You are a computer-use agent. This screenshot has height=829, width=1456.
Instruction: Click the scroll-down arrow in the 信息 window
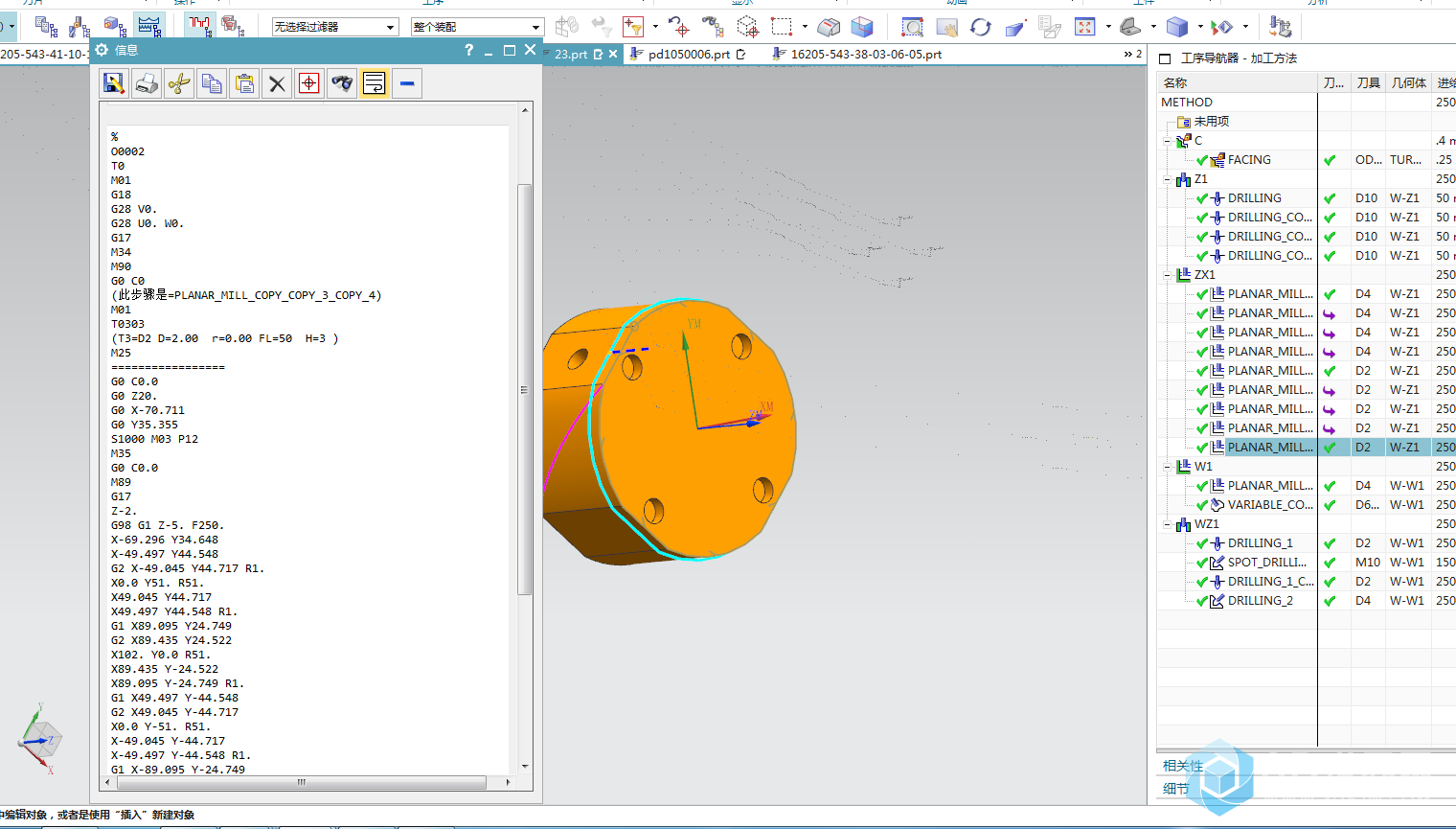(524, 767)
